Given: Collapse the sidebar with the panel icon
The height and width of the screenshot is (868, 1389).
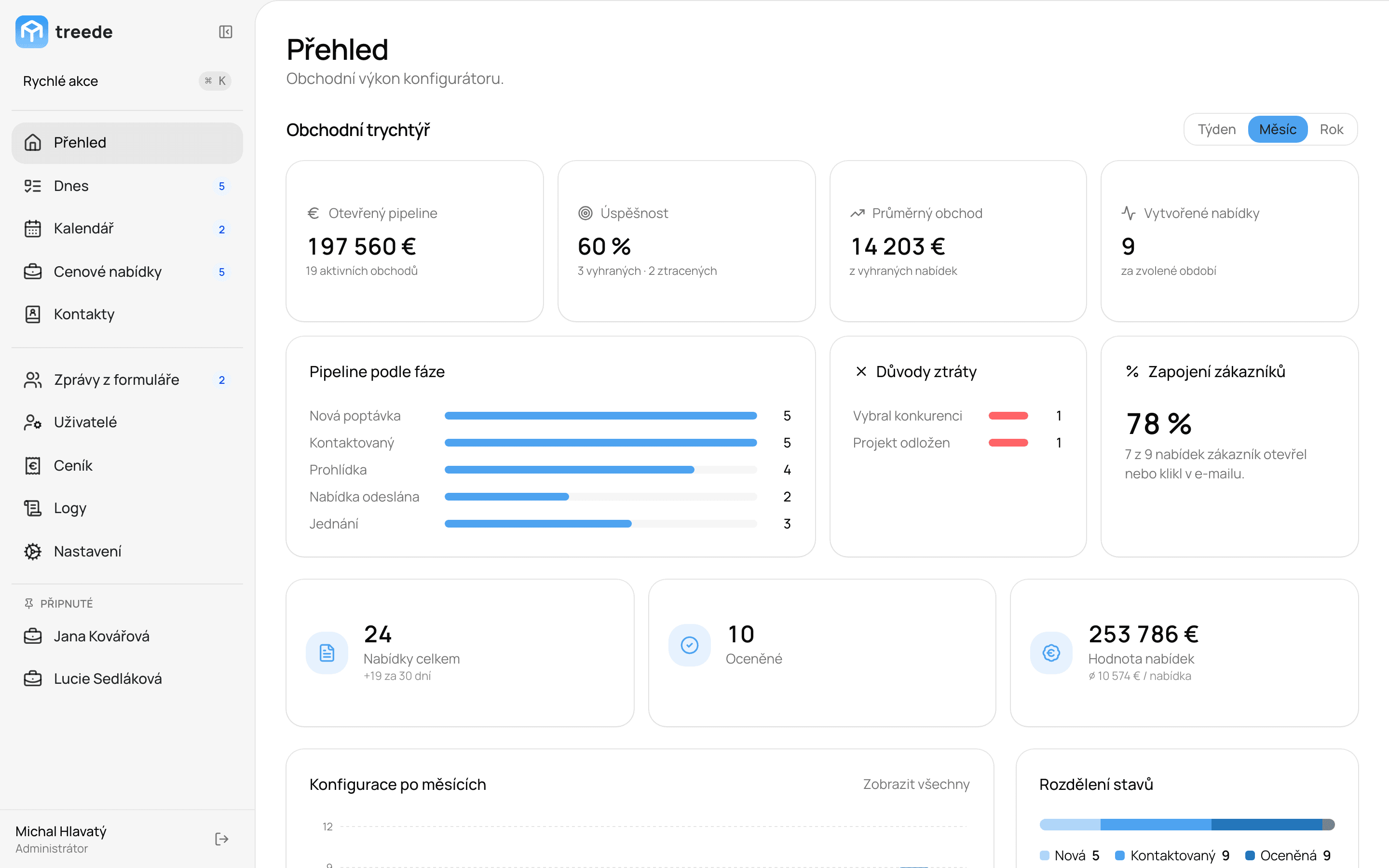Looking at the screenshot, I should [x=226, y=31].
